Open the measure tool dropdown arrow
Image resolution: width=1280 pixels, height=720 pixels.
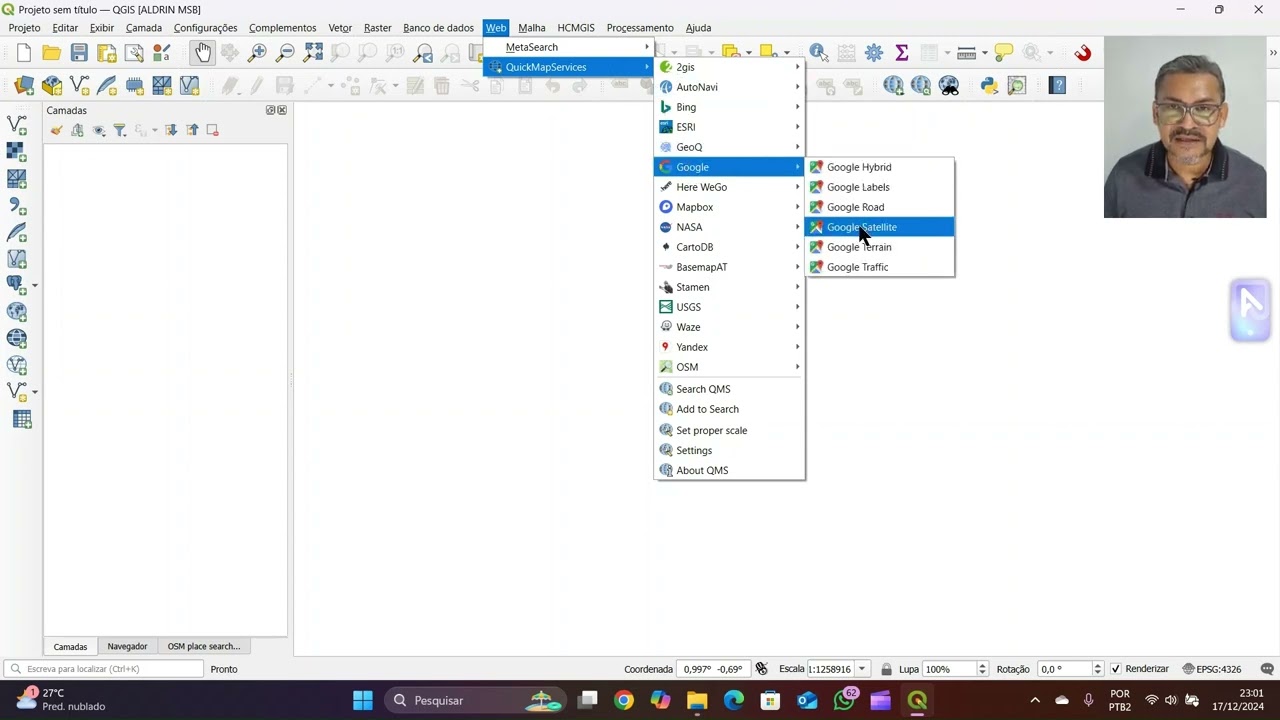click(985, 53)
